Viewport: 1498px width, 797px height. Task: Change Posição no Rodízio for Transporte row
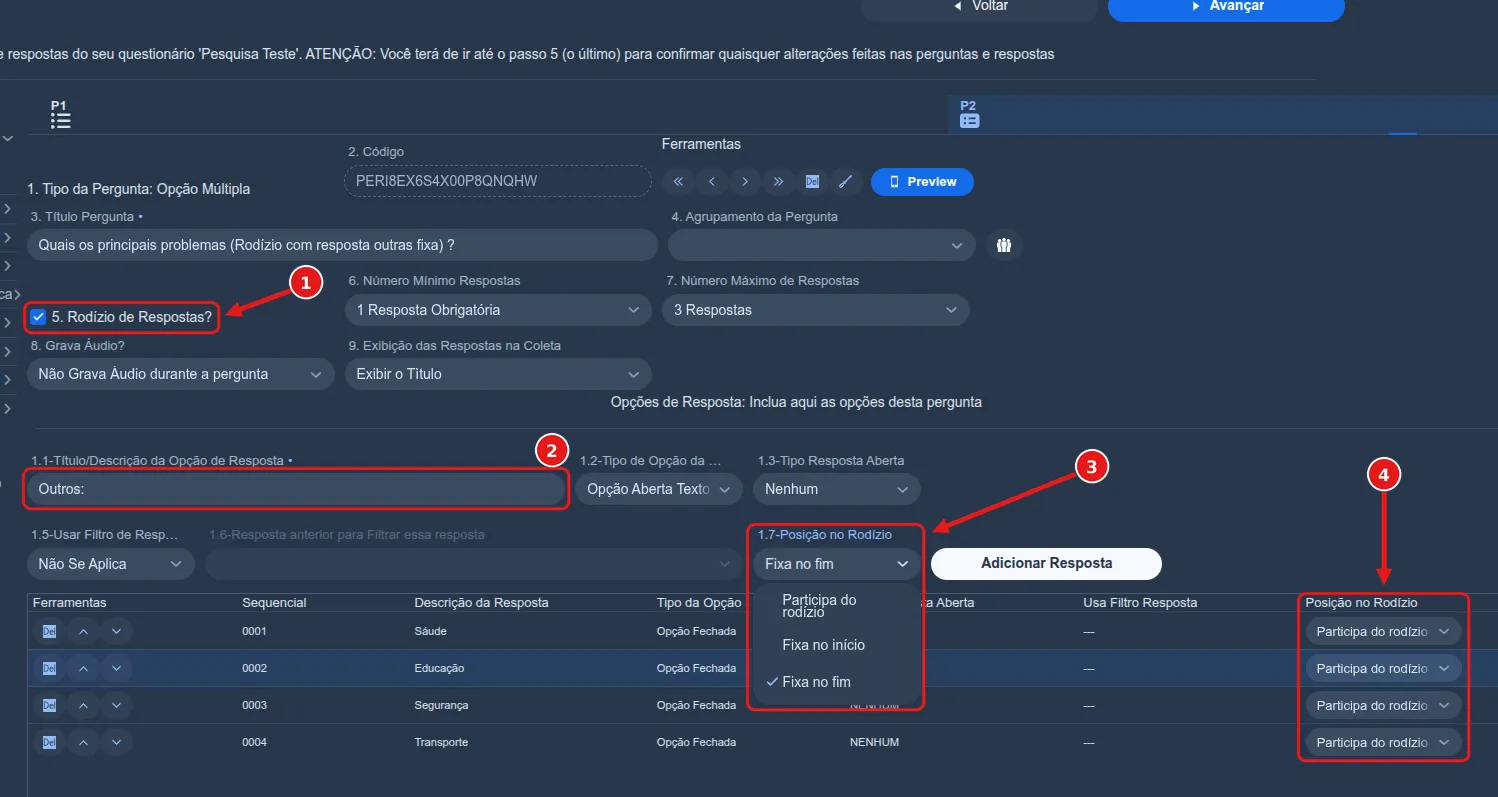coord(1383,743)
